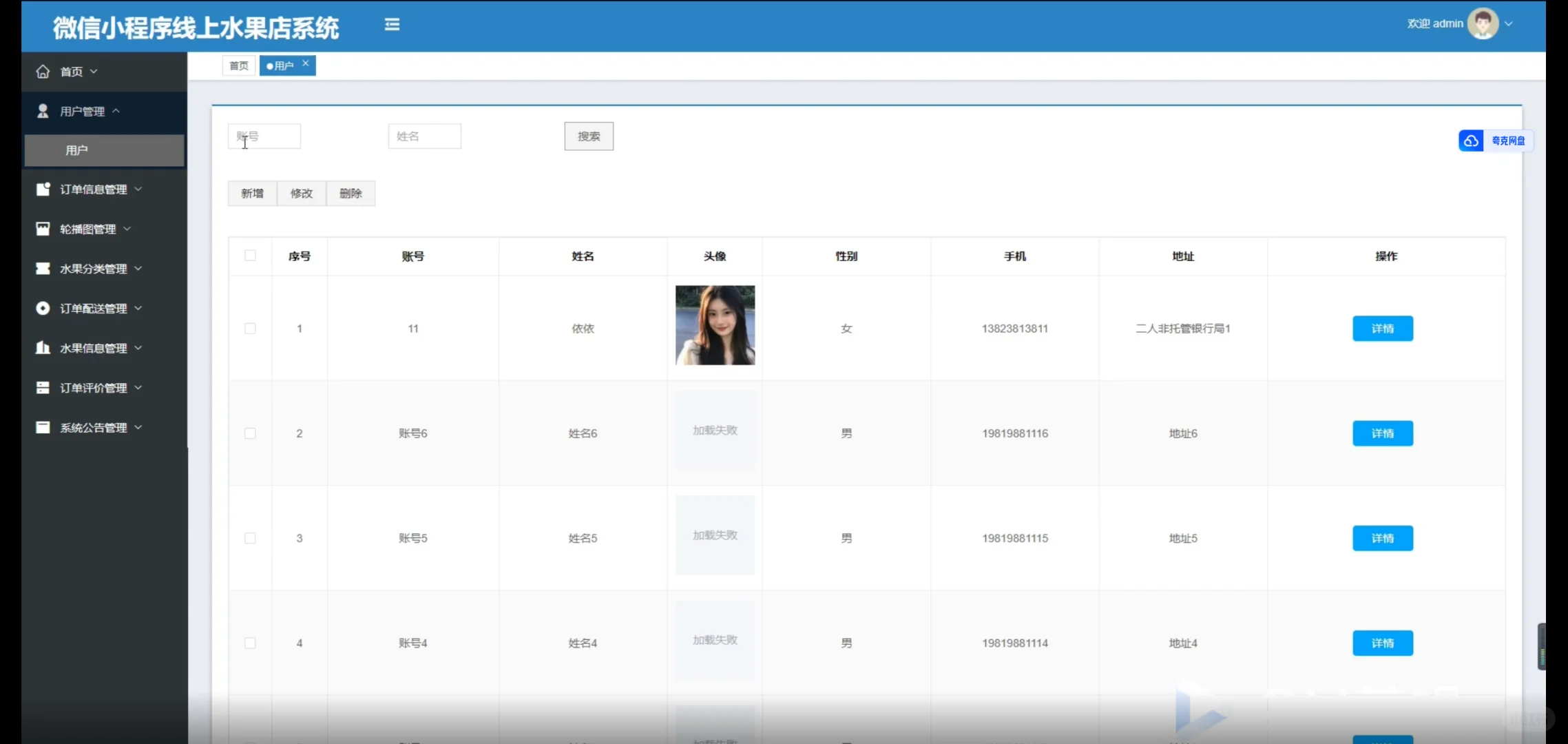Click the 新增 button
Image resolution: width=1568 pixels, height=744 pixels.
pos(252,194)
